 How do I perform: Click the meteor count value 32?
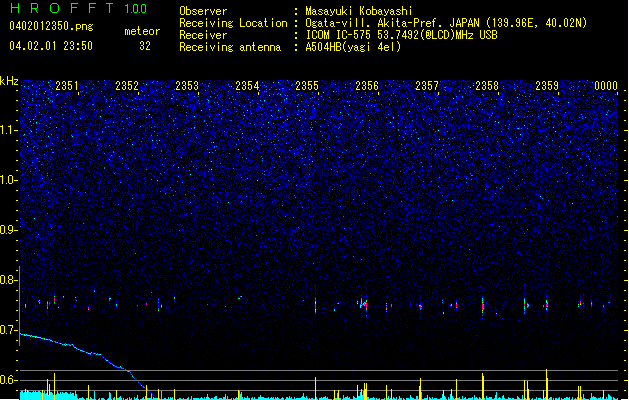[x=145, y=46]
